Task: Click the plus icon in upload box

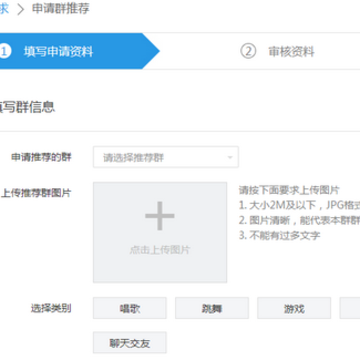Action: [x=160, y=216]
